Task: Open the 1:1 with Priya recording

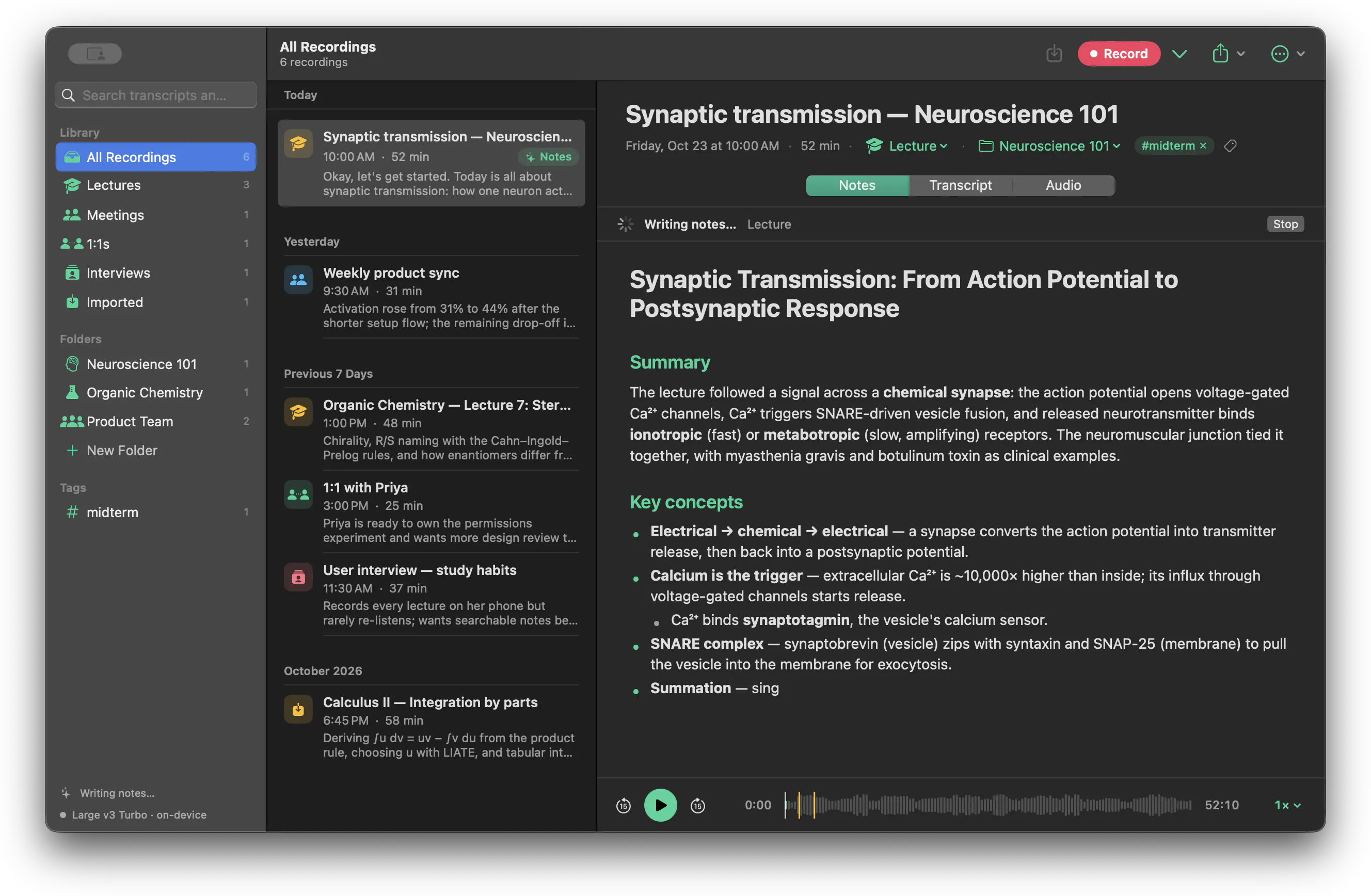Action: pyautogui.click(x=432, y=511)
